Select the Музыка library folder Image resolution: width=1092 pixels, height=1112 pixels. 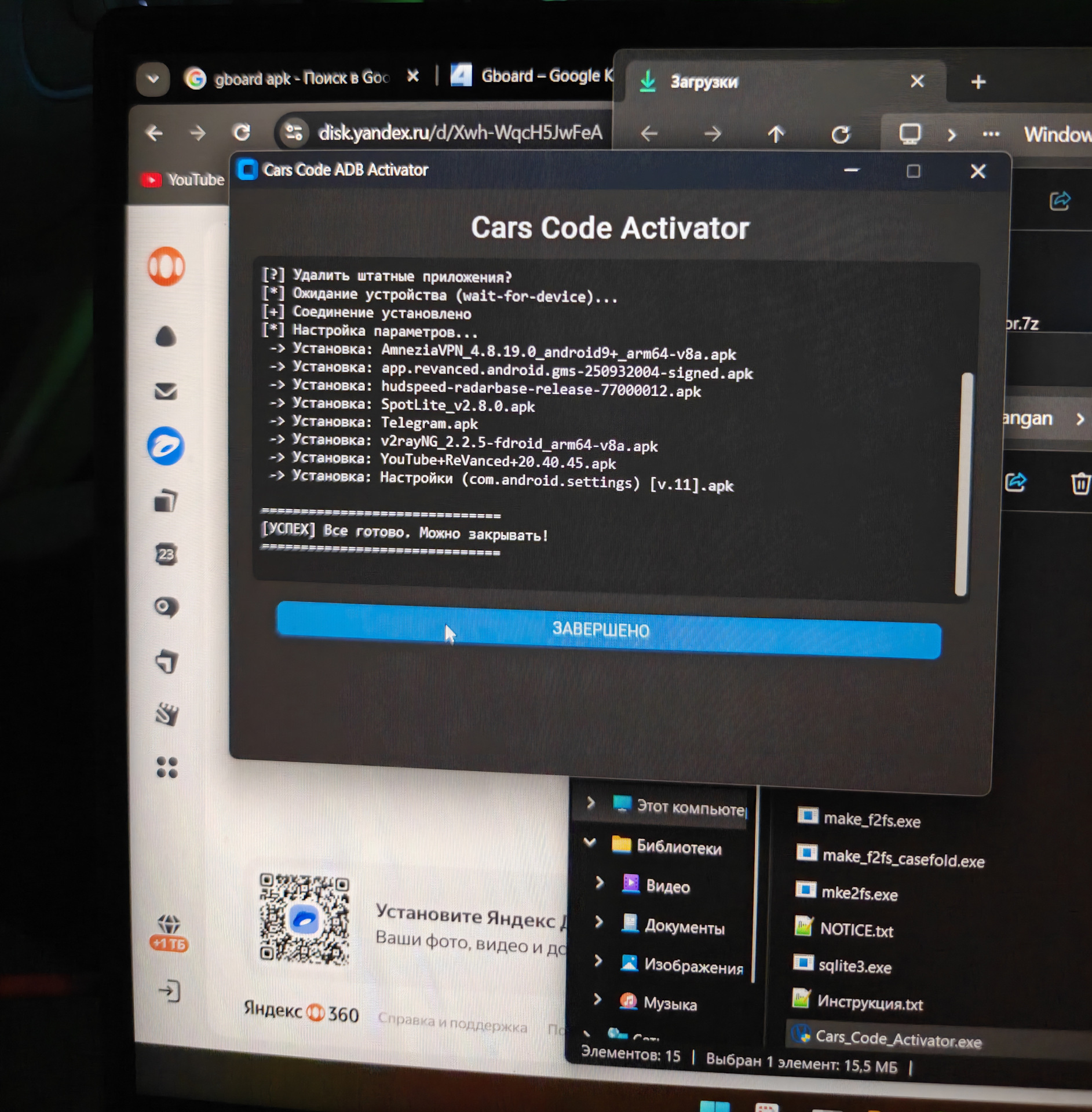[658, 1002]
